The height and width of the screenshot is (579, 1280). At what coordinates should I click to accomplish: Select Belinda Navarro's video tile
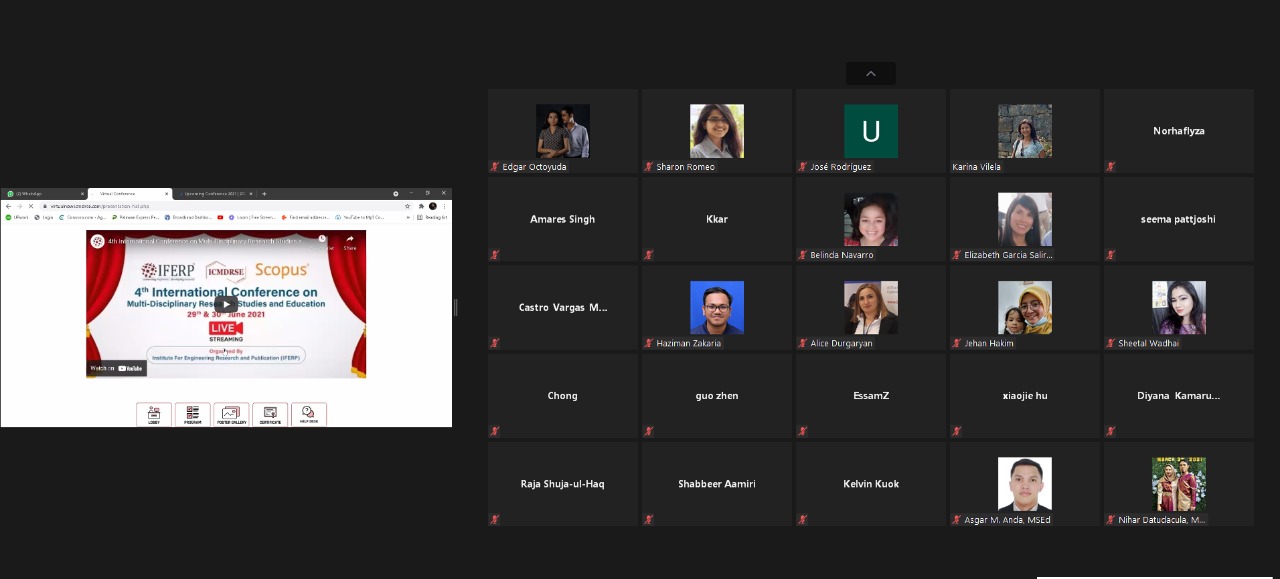871,219
